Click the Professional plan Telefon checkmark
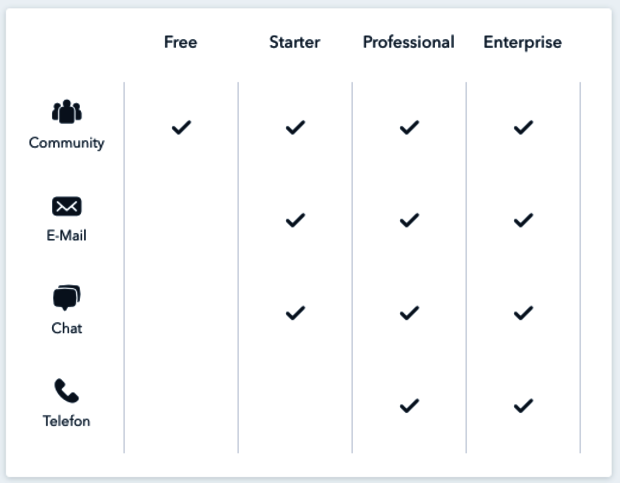This screenshot has width=620, height=483. click(x=409, y=405)
